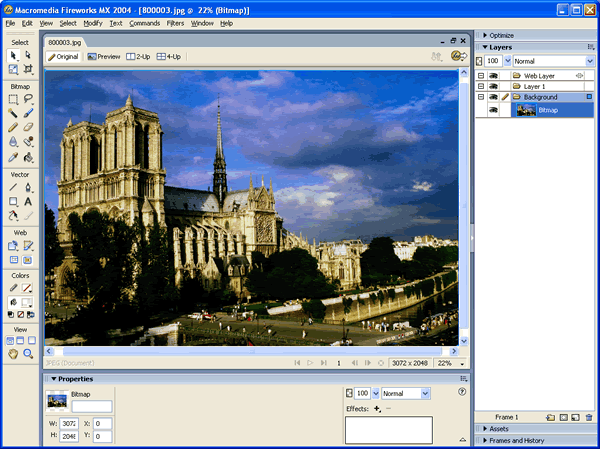
Task: Select the 800003.jpg document tab
Action: (65, 42)
